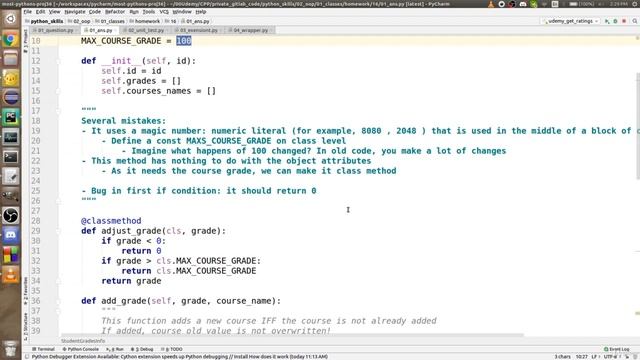Select the 01_ans.py editor tab
This screenshot has height=360, width=640.
pos(100,30)
